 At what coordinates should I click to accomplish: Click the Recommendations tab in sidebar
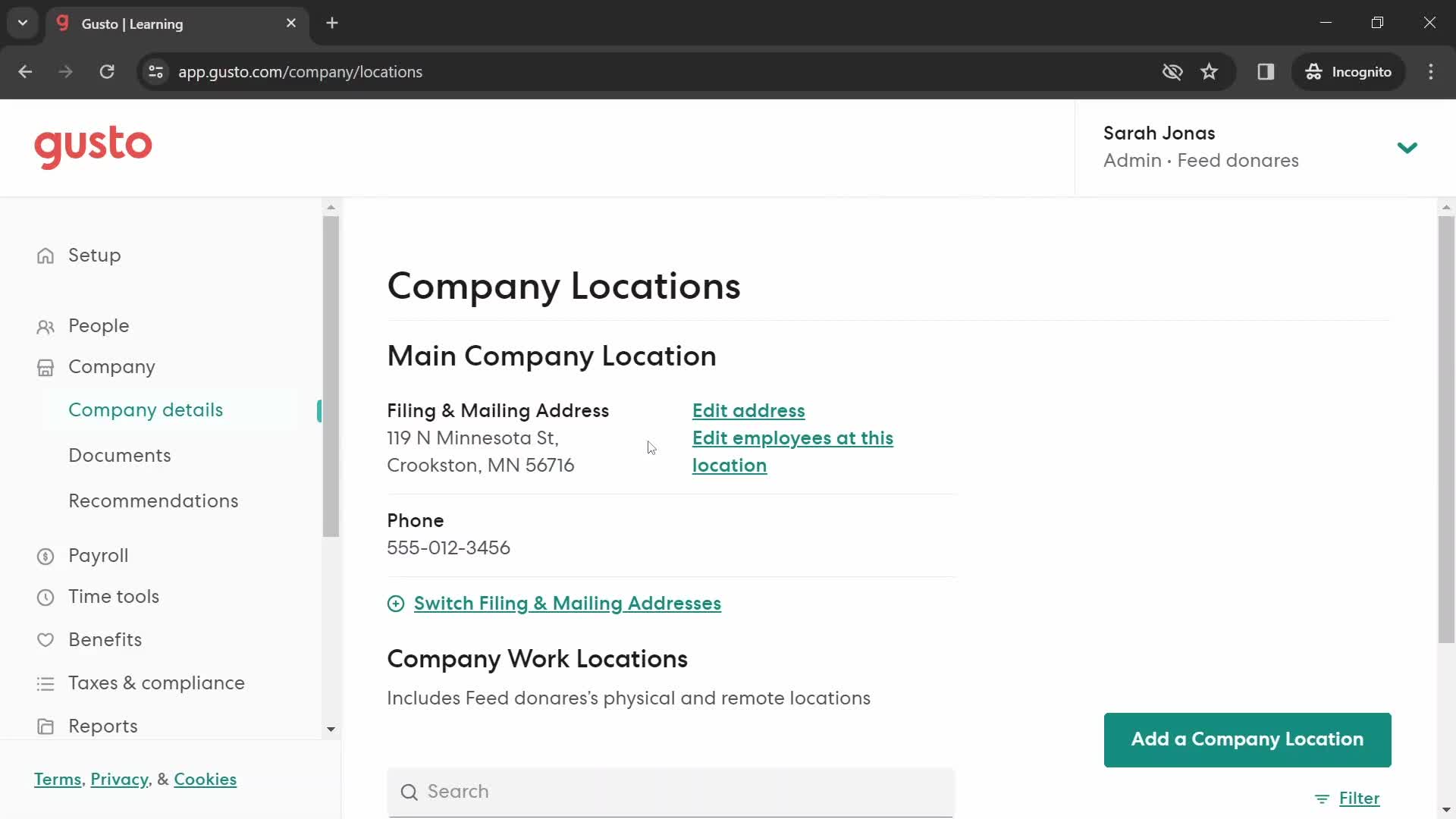[x=153, y=500]
